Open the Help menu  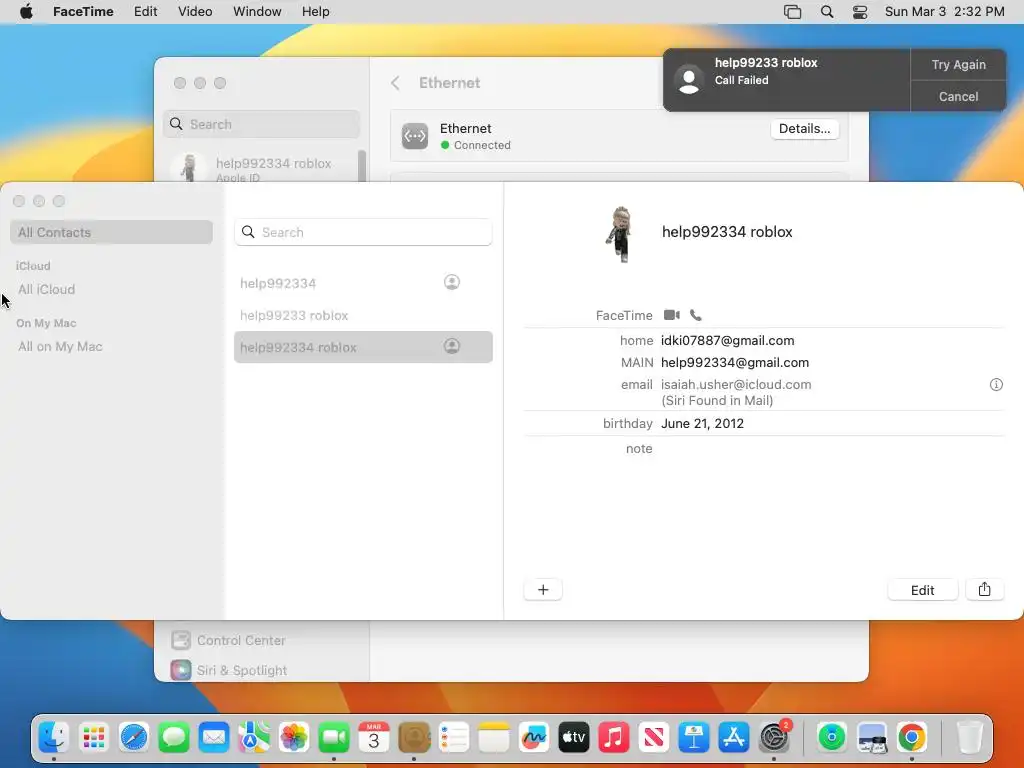315,12
